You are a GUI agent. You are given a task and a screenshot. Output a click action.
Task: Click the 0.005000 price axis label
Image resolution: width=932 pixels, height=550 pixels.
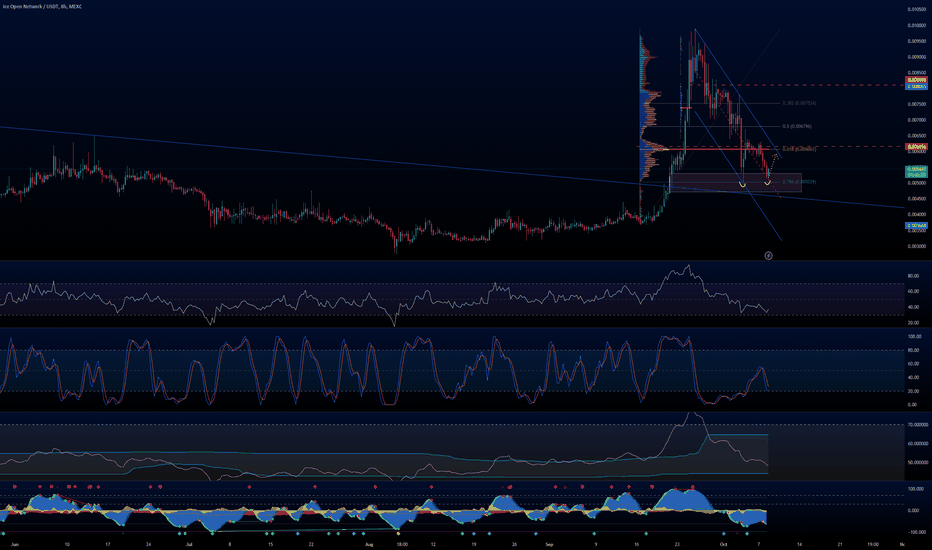[x=916, y=183]
